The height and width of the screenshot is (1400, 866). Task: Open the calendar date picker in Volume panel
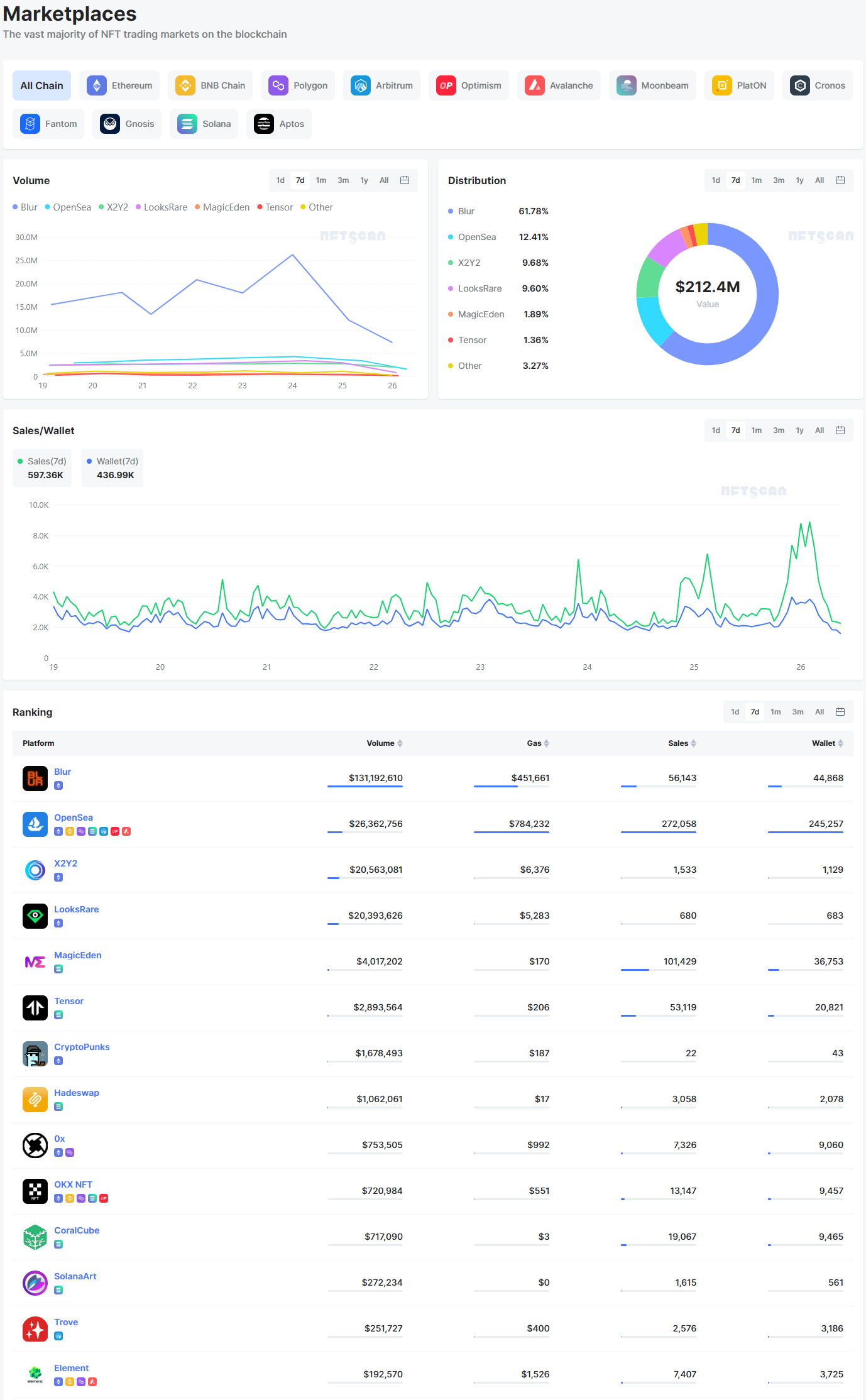click(405, 180)
